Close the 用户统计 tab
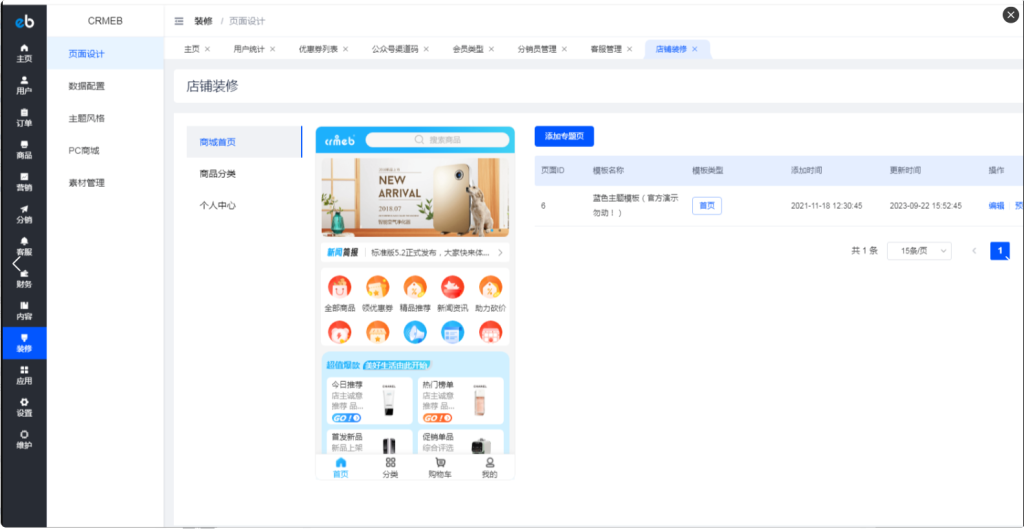The width and height of the screenshot is (1024, 529). pyautogui.click(x=273, y=49)
